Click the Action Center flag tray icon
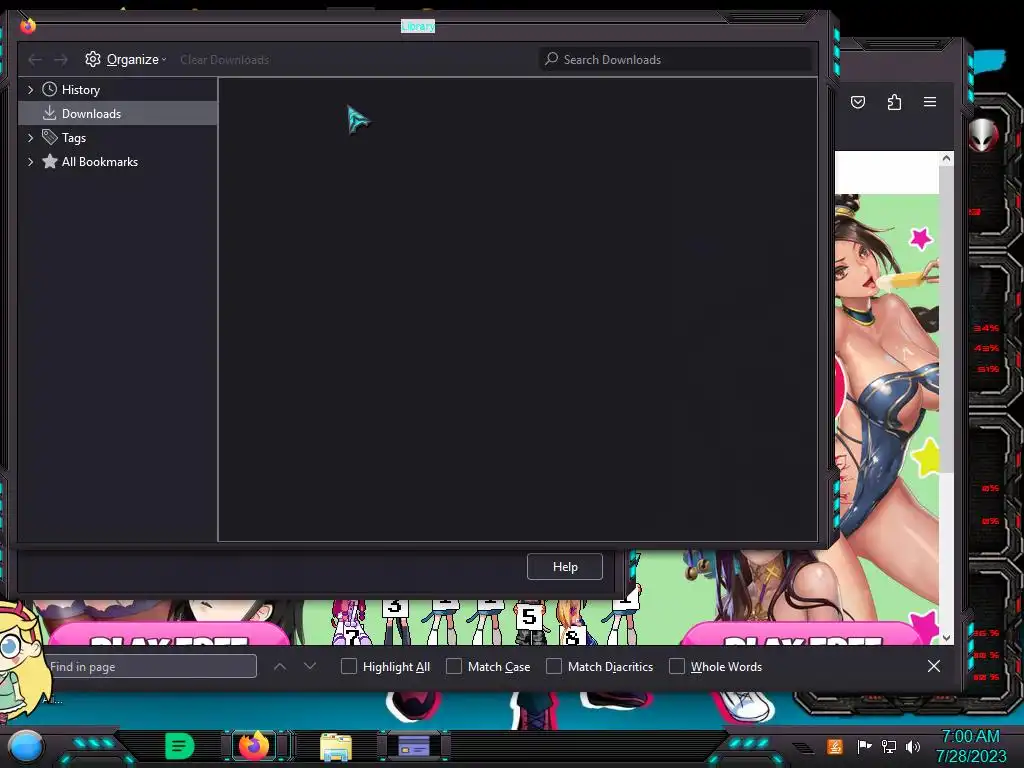Viewport: 1024px width, 768px height. (865, 746)
